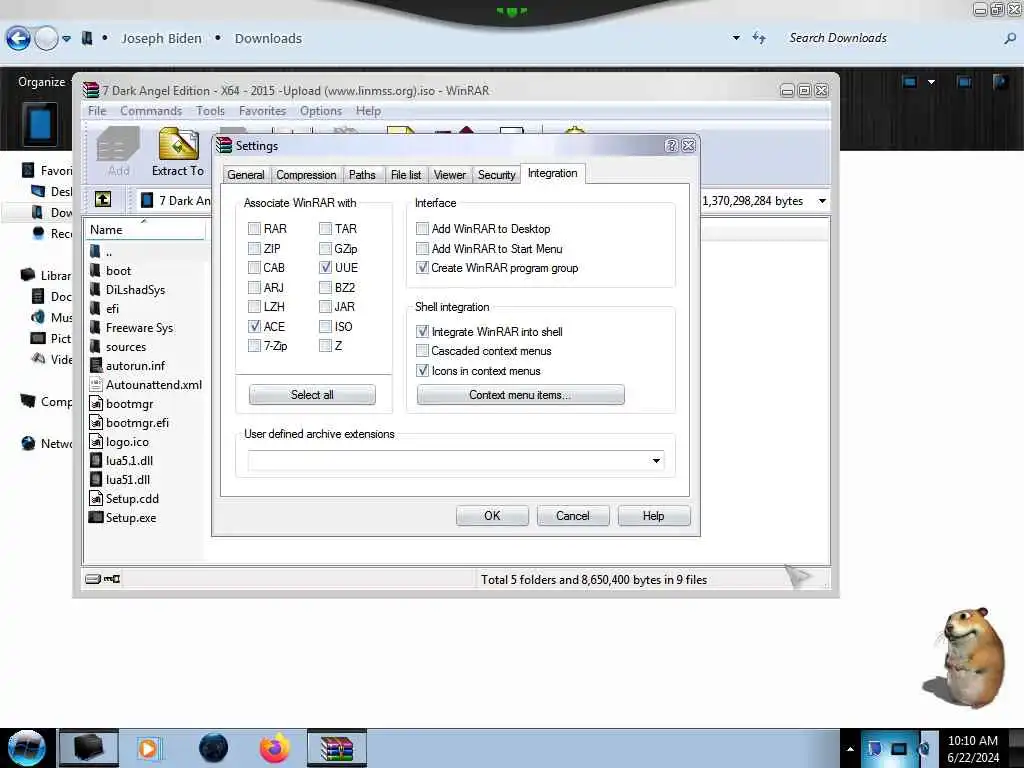Open the WinRAR Options menu
Image resolution: width=1024 pixels, height=768 pixels.
point(321,110)
